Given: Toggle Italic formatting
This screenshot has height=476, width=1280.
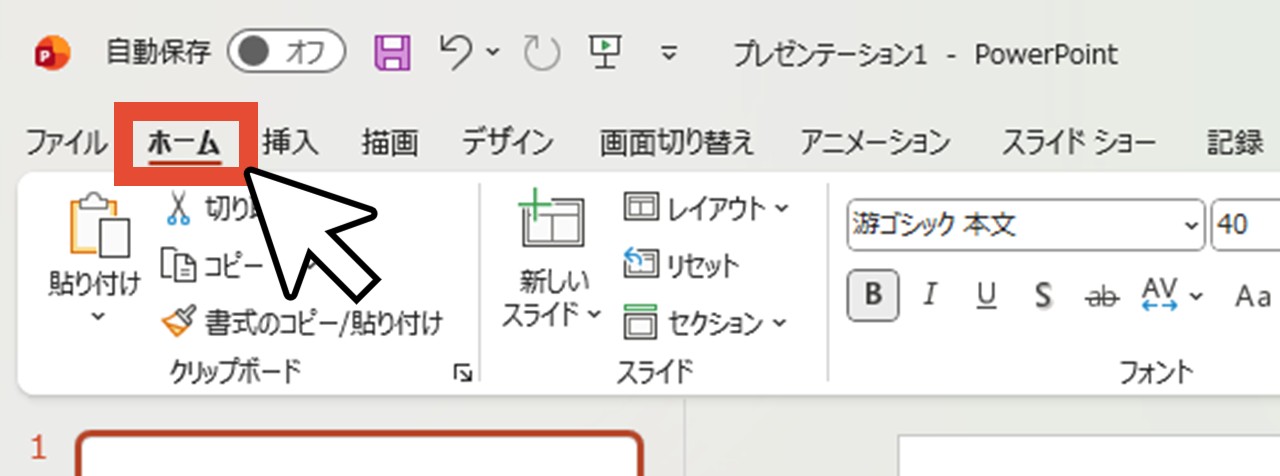Looking at the screenshot, I should point(930,295).
